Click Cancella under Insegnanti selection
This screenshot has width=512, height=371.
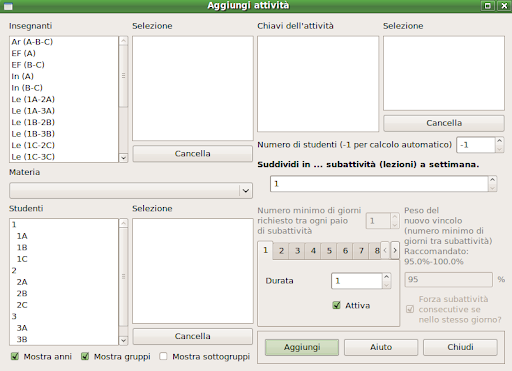pos(192,154)
